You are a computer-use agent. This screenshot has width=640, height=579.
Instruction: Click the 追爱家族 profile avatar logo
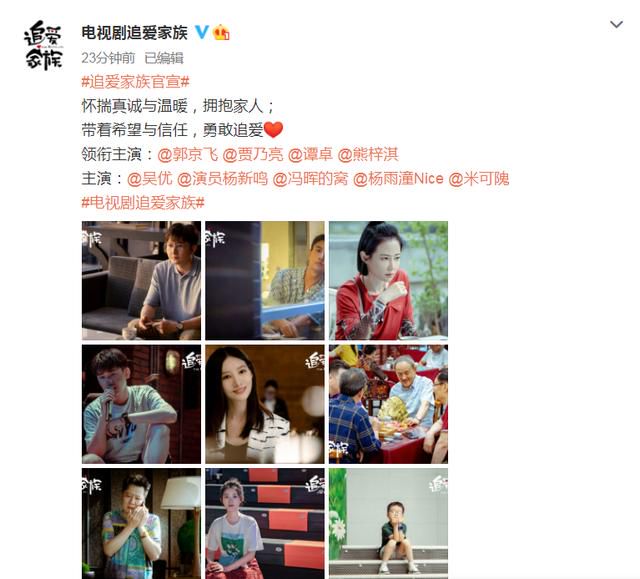pos(43,45)
